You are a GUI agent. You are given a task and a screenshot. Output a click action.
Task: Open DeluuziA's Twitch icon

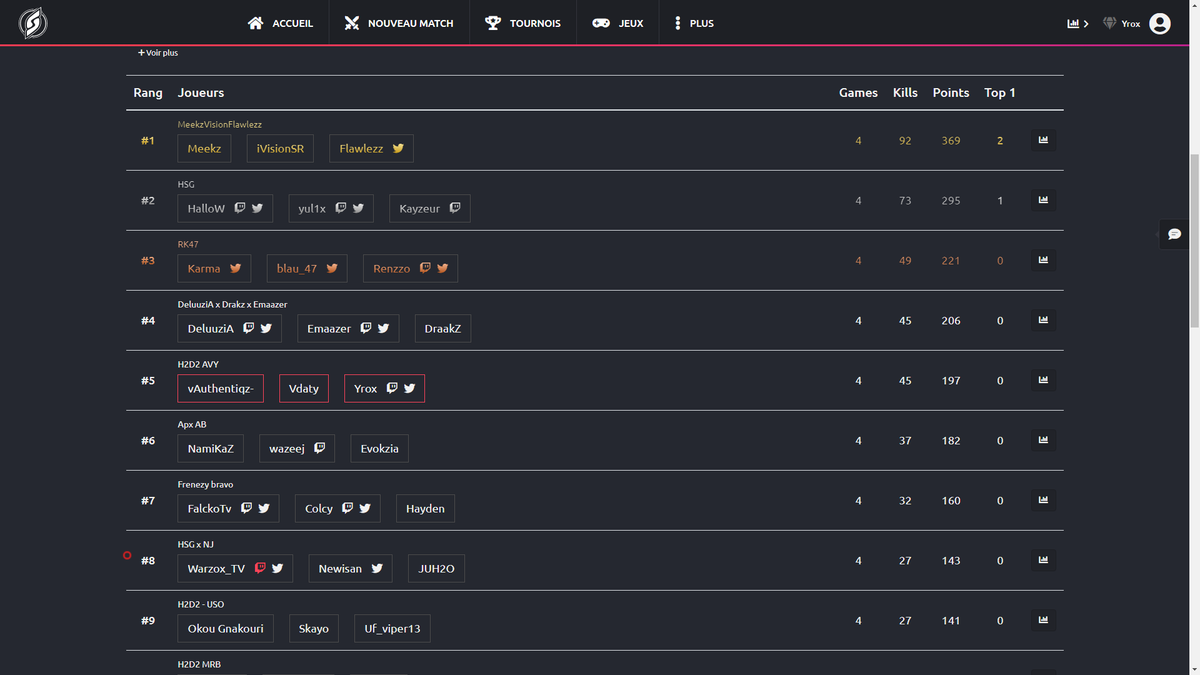click(x=249, y=328)
